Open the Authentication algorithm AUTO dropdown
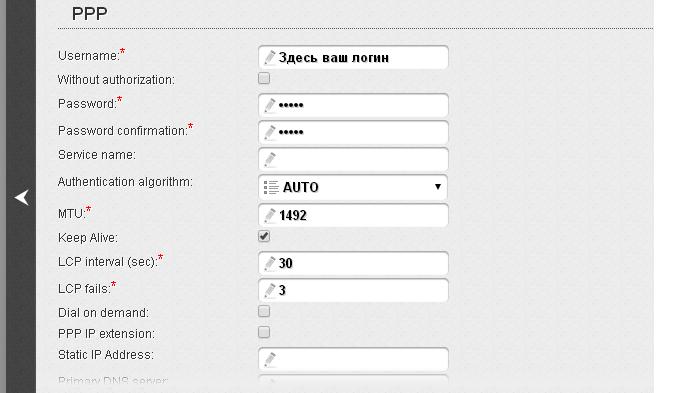Screen dimensions: 688x393 point(353,188)
